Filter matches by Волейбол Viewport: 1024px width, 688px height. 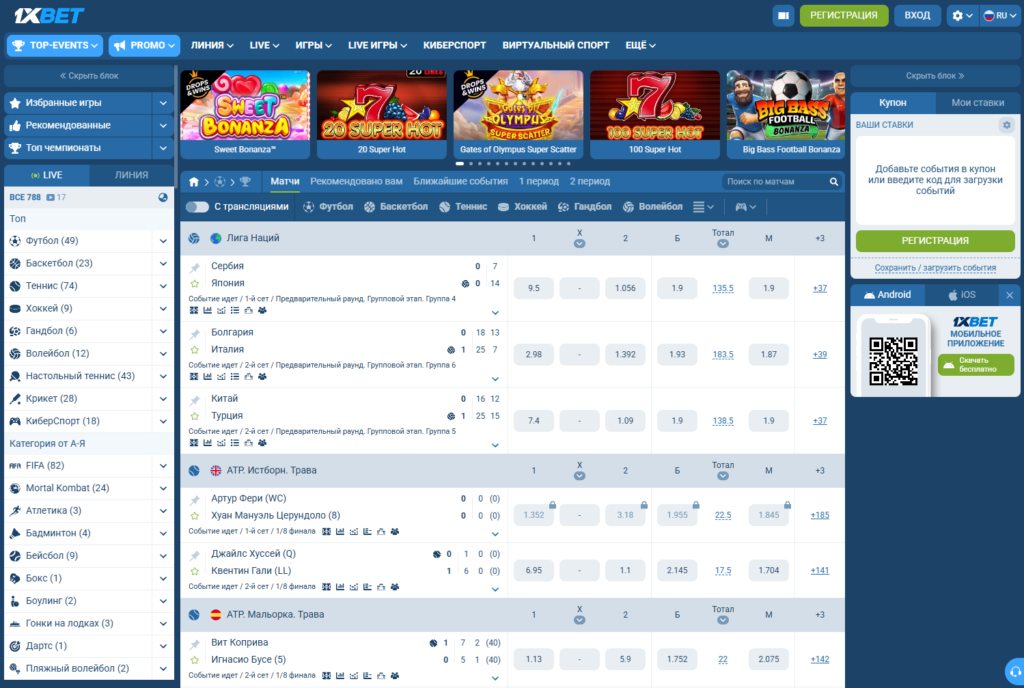tap(652, 207)
